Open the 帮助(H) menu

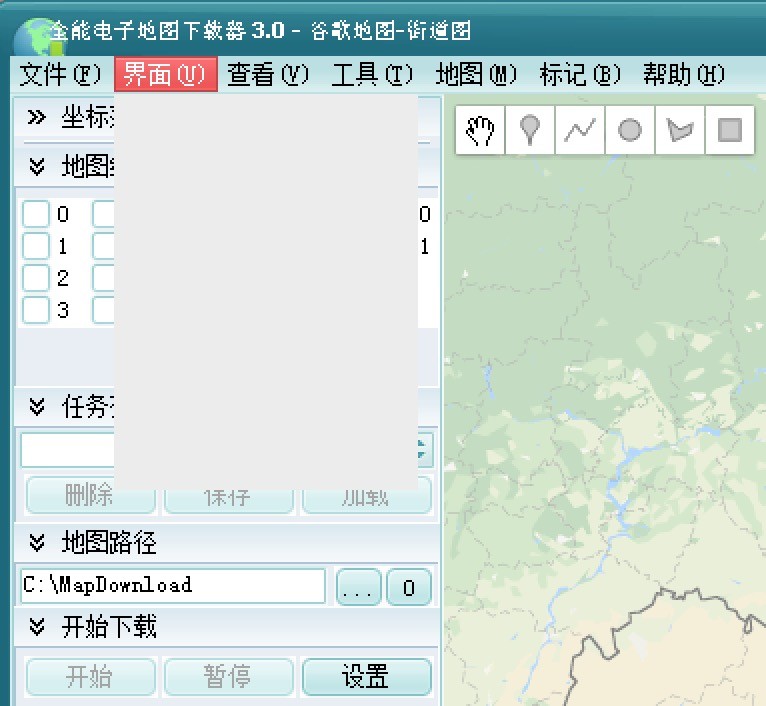pyautogui.click(x=684, y=74)
